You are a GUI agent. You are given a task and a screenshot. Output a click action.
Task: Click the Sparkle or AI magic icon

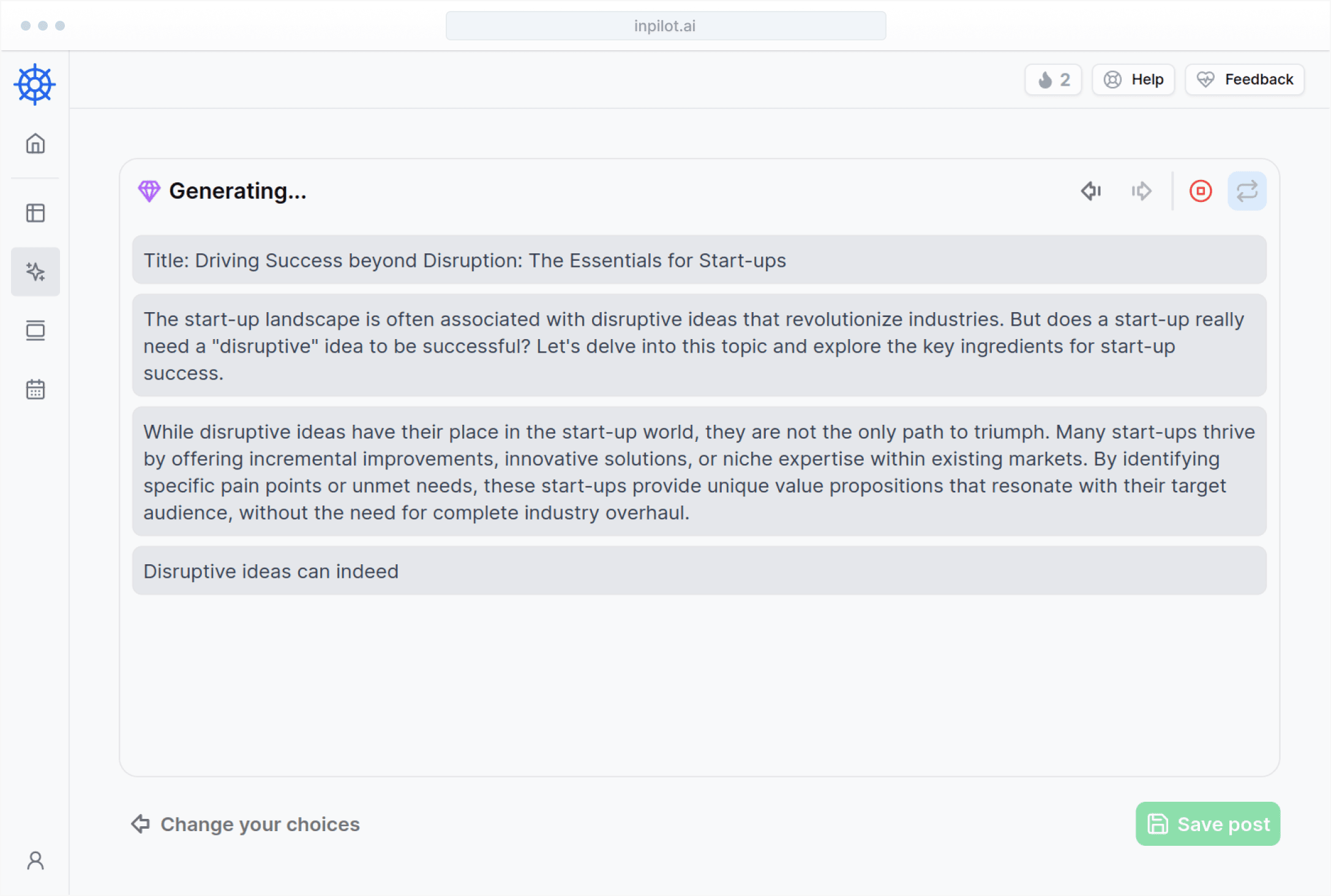click(x=36, y=271)
